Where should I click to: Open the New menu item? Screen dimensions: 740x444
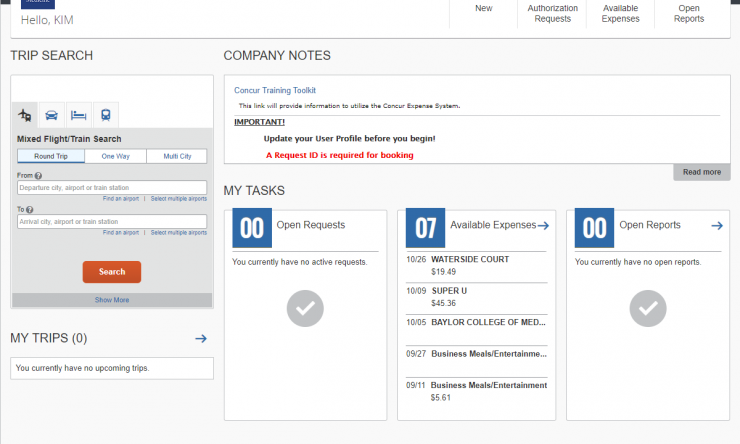click(484, 8)
